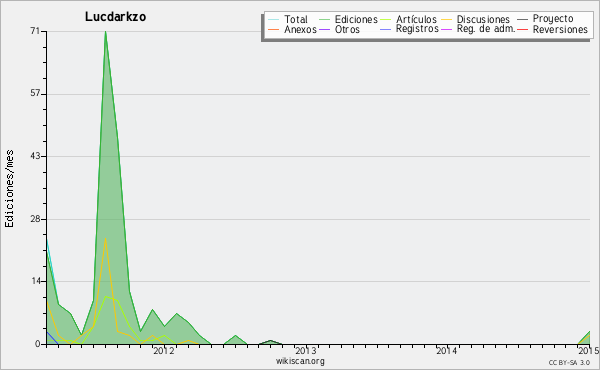Click the Registros legend label
This screenshot has width=600, height=370.
point(417,29)
